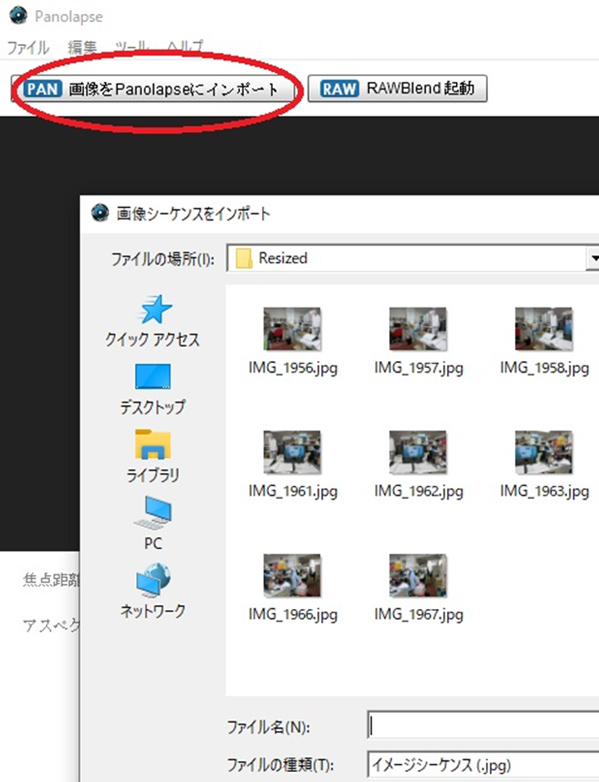Image resolution: width=599 pixels, height=782 pixels.
Task: Open ライブラリ in sidebar
Action: click(x=153, y=456)
